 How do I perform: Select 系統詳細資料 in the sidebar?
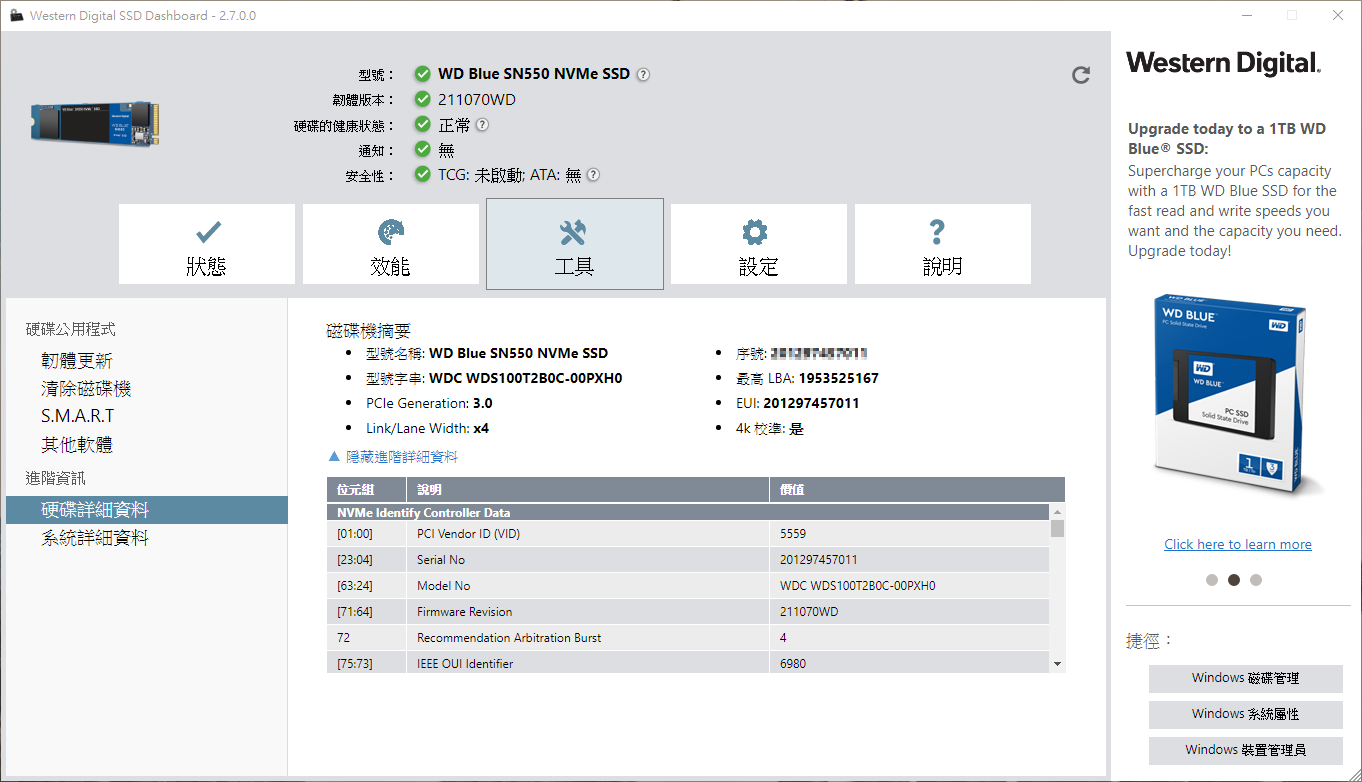95,538
